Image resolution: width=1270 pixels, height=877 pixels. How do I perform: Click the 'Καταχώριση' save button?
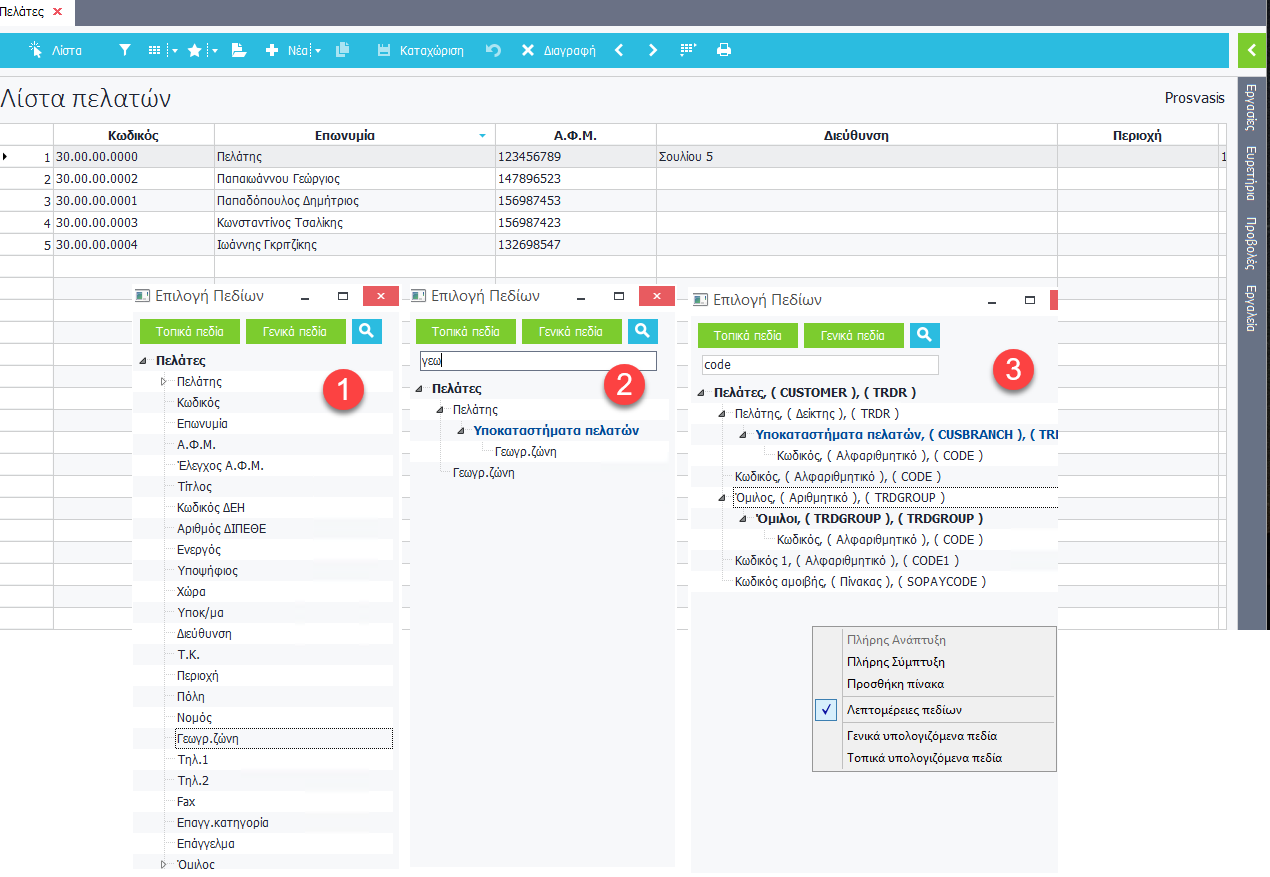[420, 50]
